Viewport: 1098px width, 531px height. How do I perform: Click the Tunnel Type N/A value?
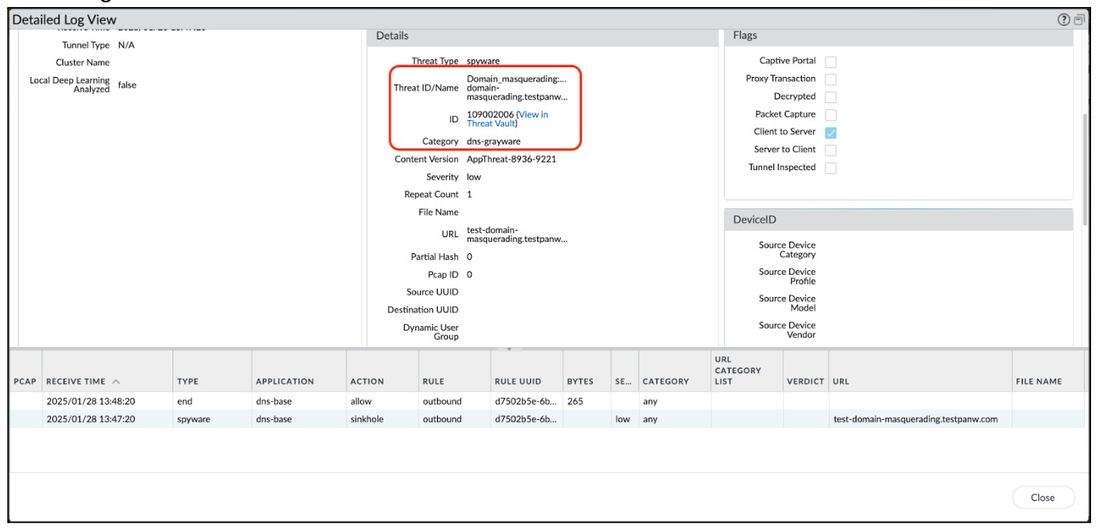(127, 45)
